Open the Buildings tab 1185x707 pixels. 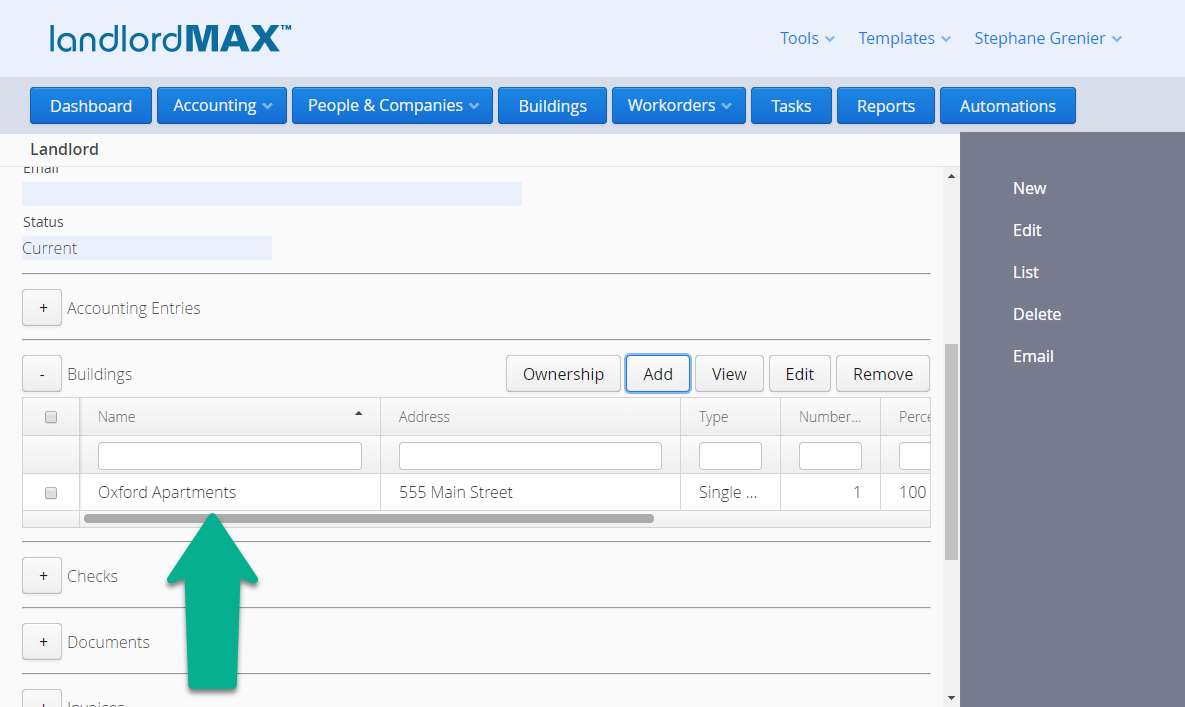click(x=552, y=106)
